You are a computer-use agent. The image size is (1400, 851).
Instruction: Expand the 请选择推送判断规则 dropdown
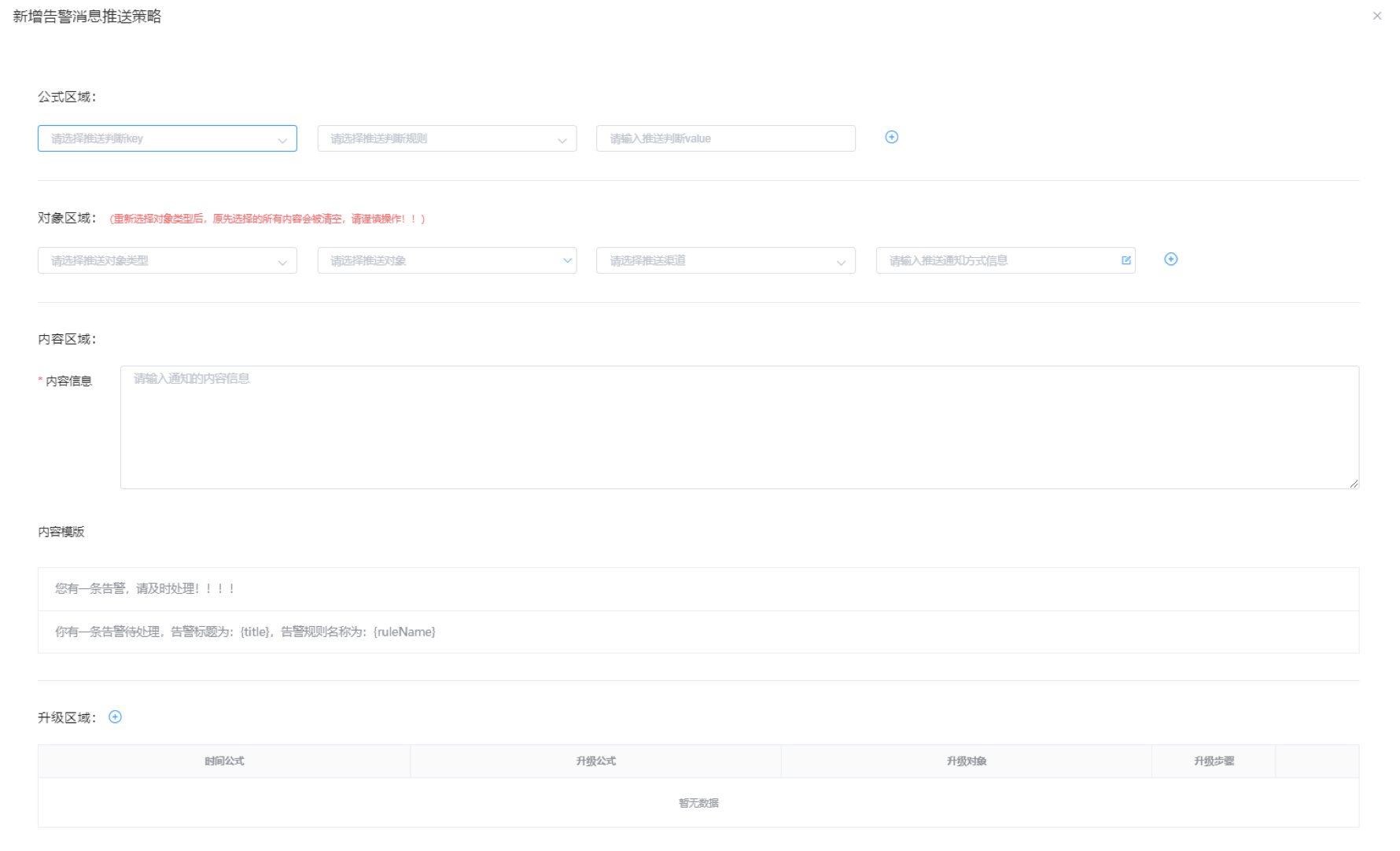pos(446,138)
